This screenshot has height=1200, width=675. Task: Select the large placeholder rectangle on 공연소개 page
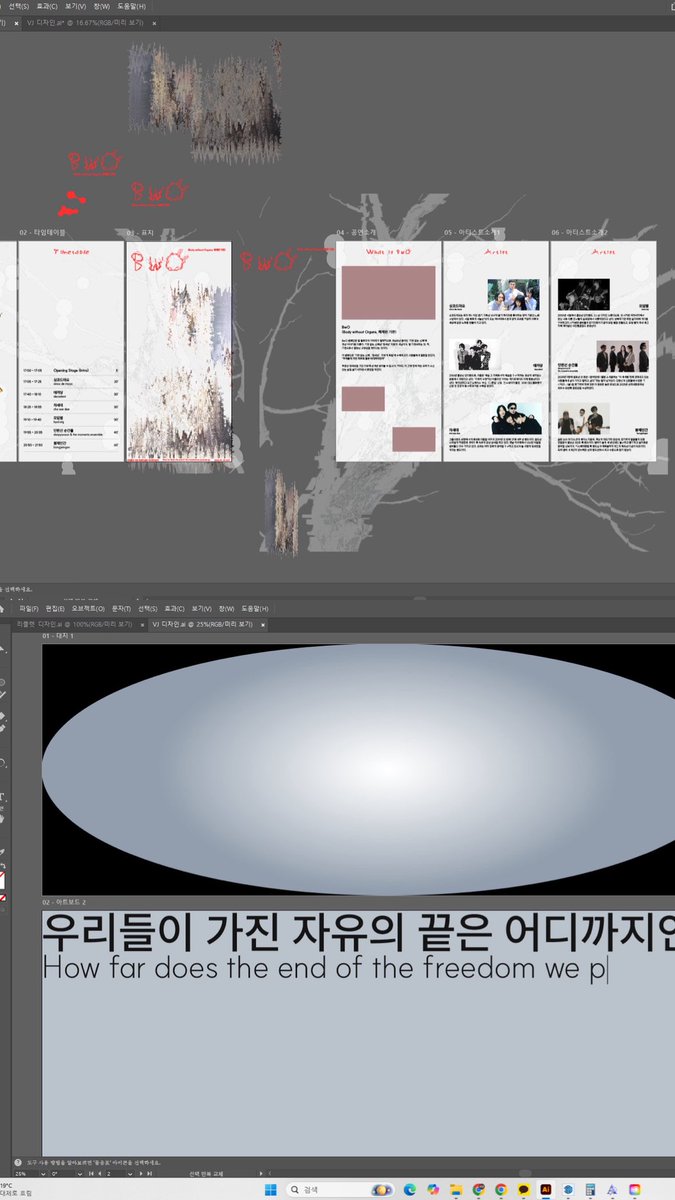tap(388, 292)
